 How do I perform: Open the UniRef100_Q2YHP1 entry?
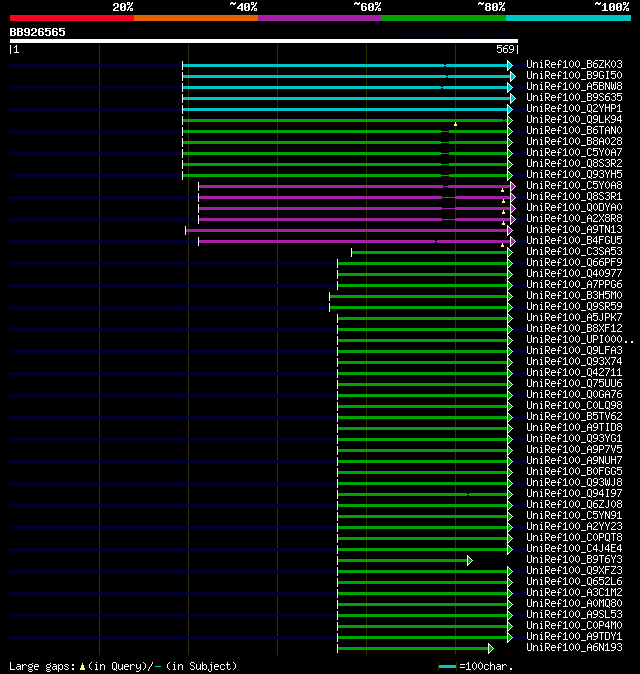[574, 108]
